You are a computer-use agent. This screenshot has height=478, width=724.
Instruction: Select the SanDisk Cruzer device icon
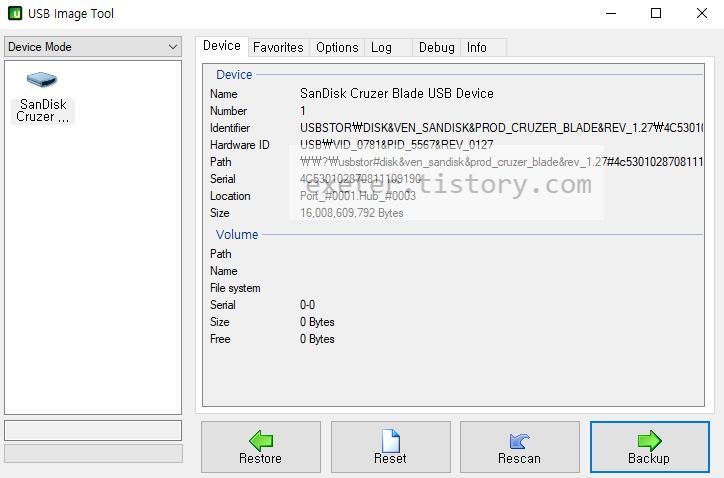click(x=42, y=97)
